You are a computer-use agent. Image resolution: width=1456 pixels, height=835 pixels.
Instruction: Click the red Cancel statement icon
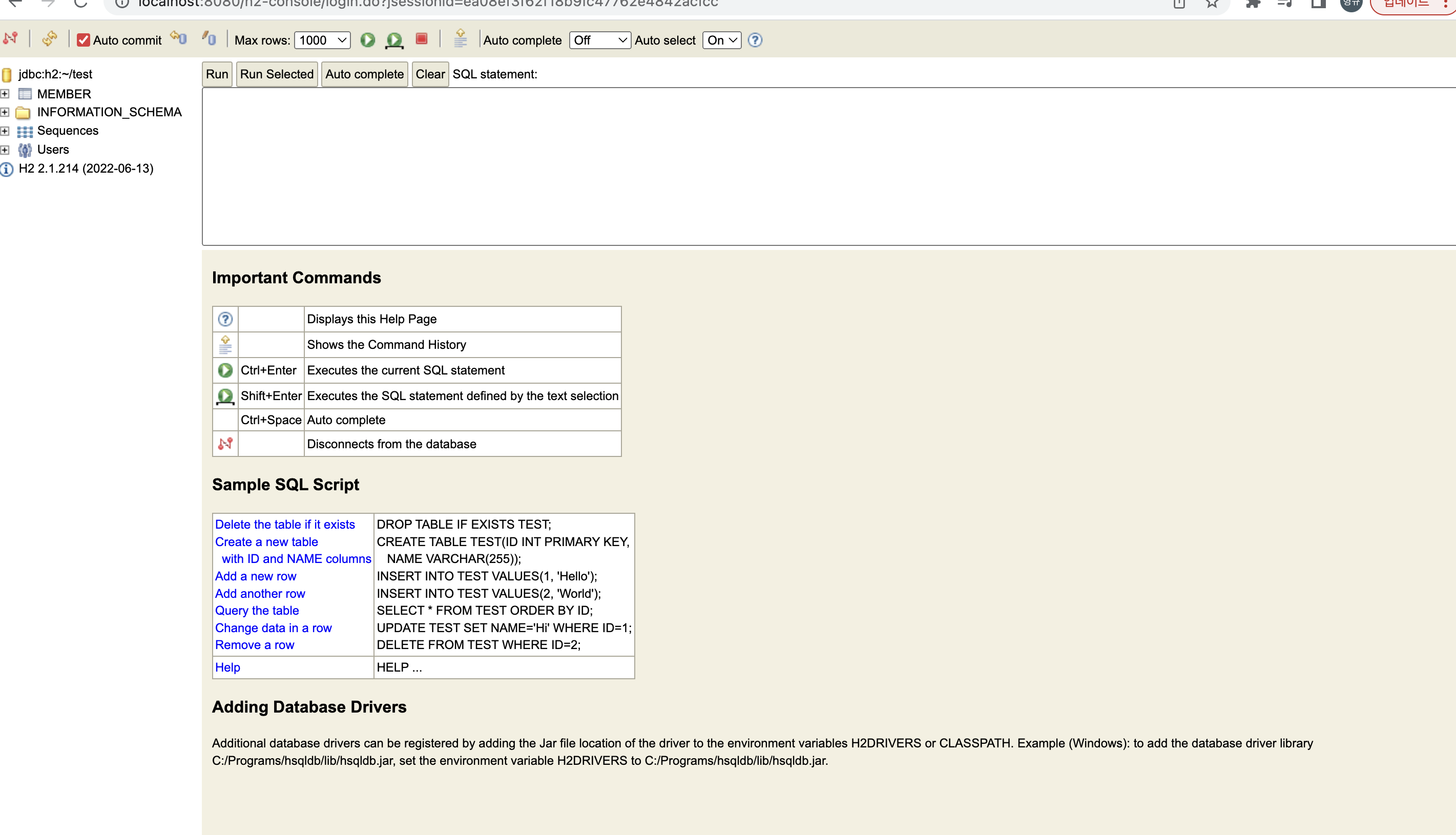[x=422, y=39]
